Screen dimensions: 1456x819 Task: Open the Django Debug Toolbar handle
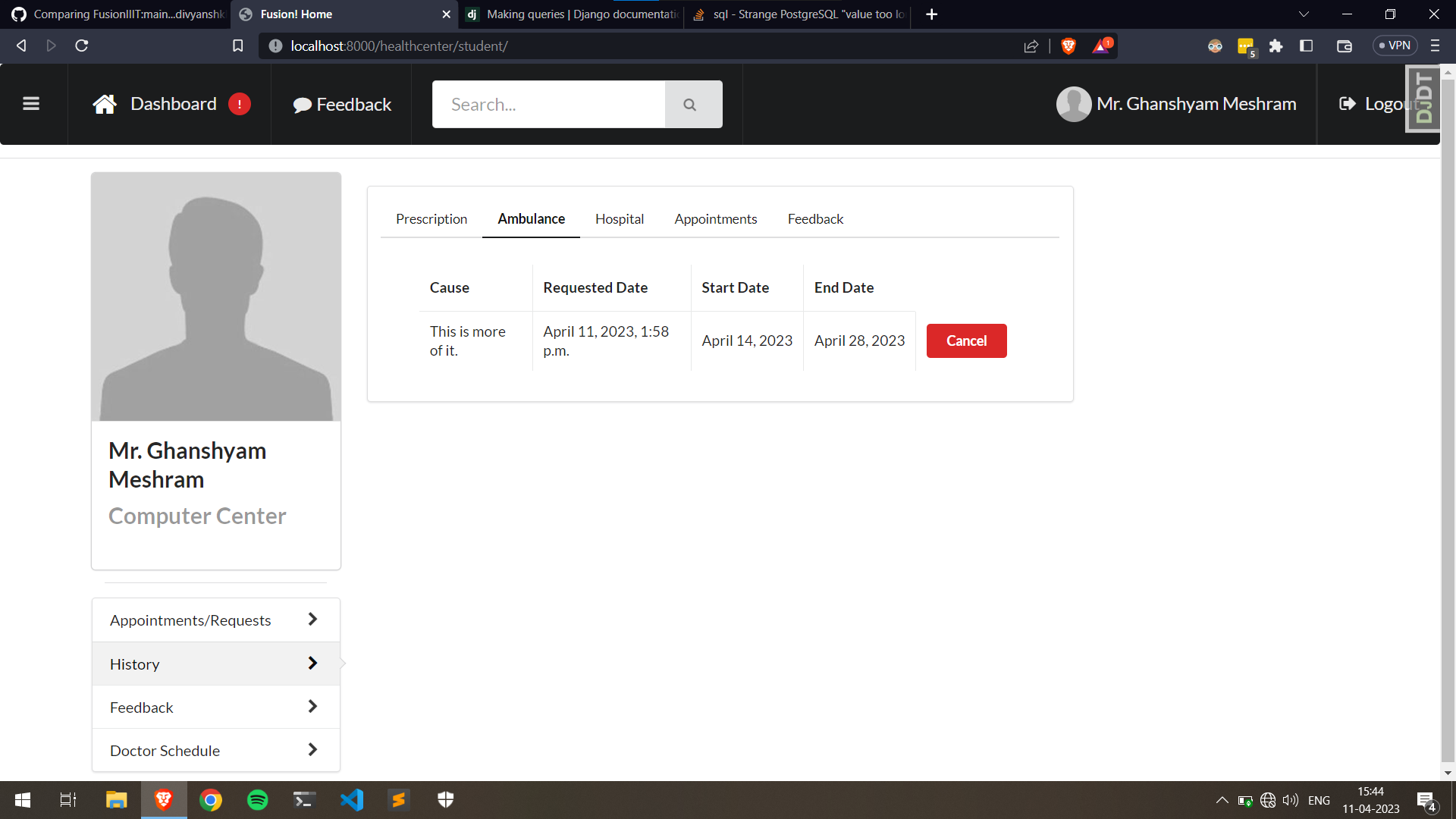point(1423,99)
